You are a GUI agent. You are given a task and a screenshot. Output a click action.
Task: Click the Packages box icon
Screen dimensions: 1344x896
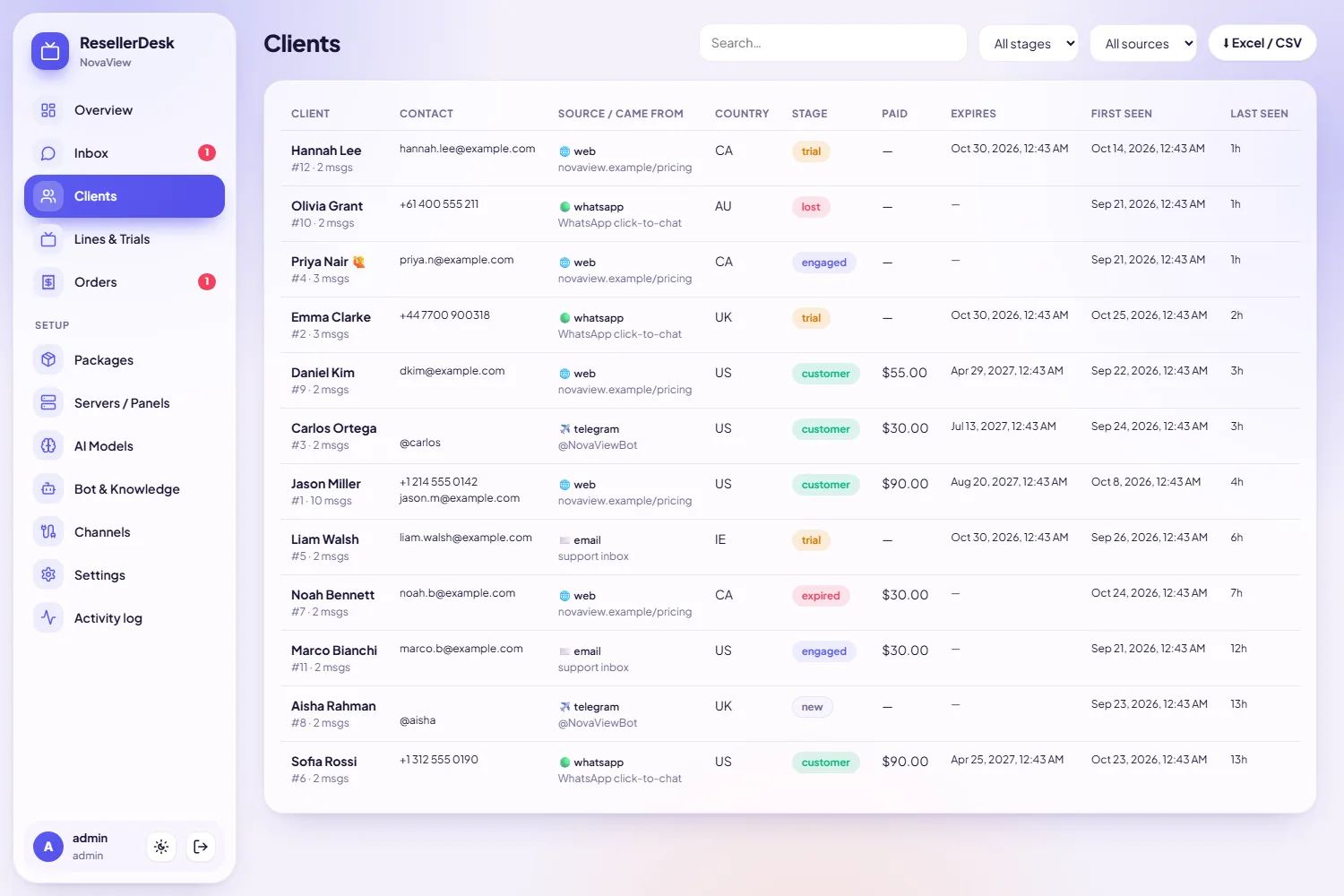48,360
